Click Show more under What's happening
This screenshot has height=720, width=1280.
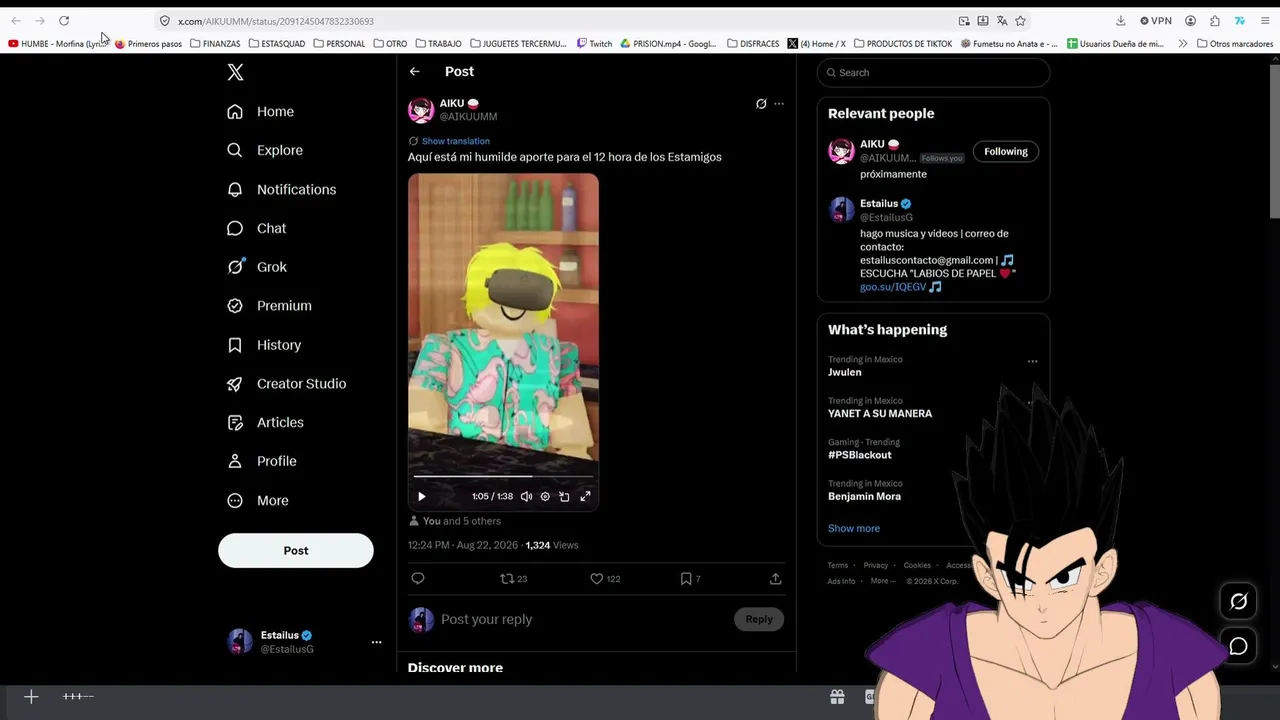[854, 529]
